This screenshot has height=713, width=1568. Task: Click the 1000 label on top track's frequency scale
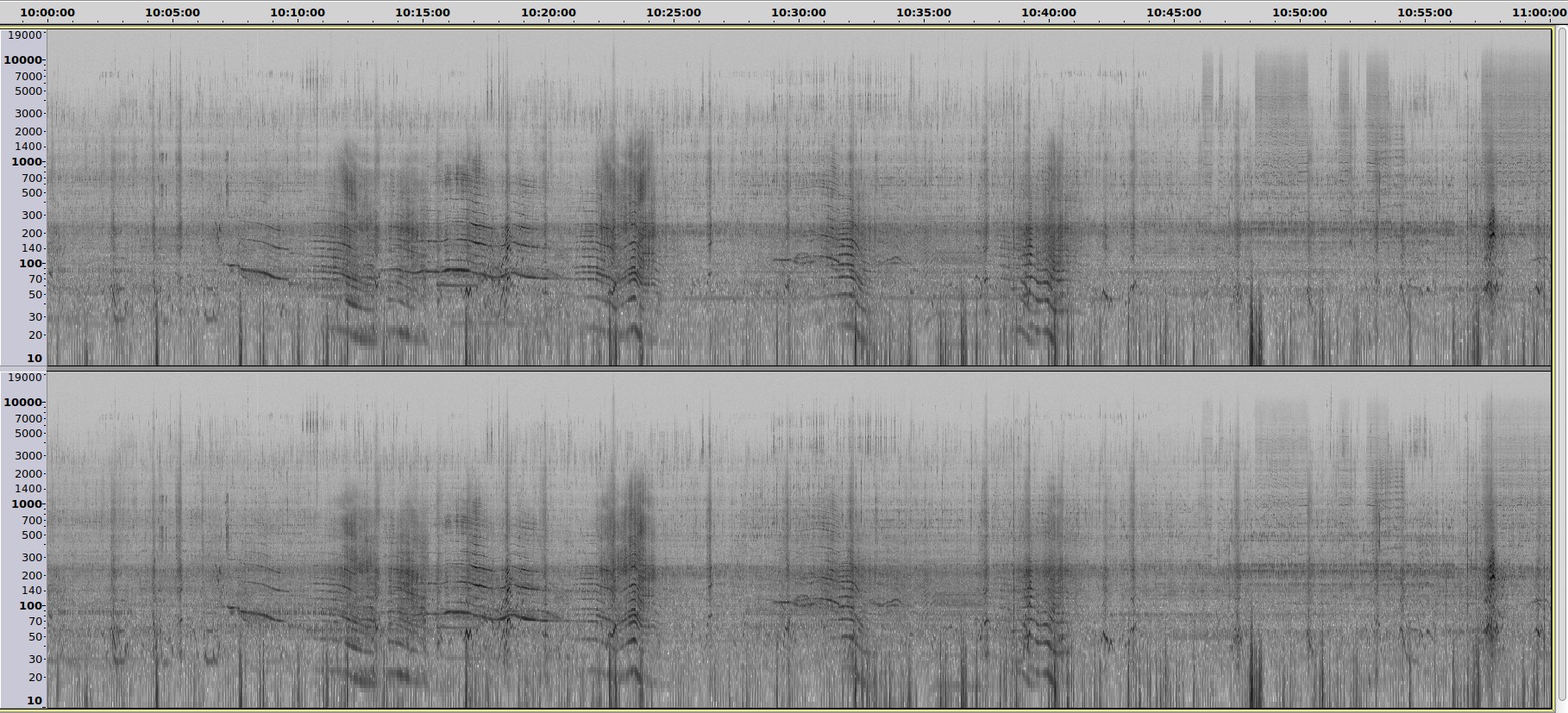pos(26,162)
